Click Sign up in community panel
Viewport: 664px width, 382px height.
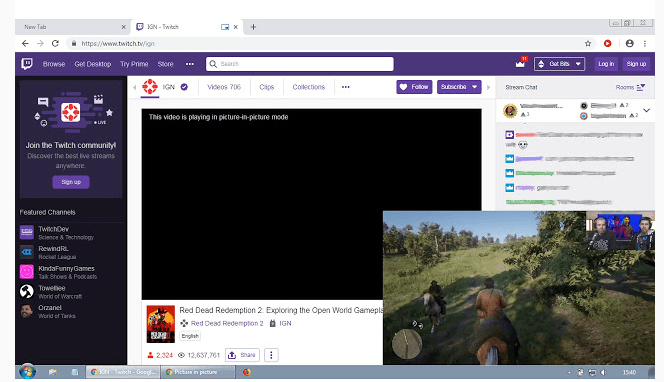click(71, 182)
